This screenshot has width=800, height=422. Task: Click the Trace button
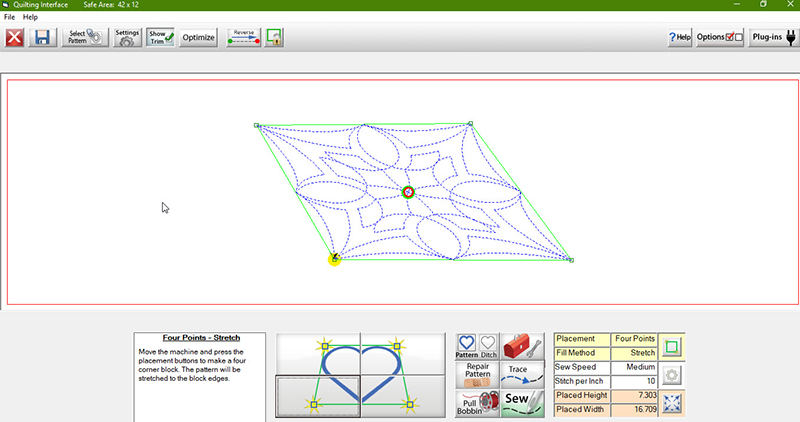pyautogui.click(x=522, y=376)
